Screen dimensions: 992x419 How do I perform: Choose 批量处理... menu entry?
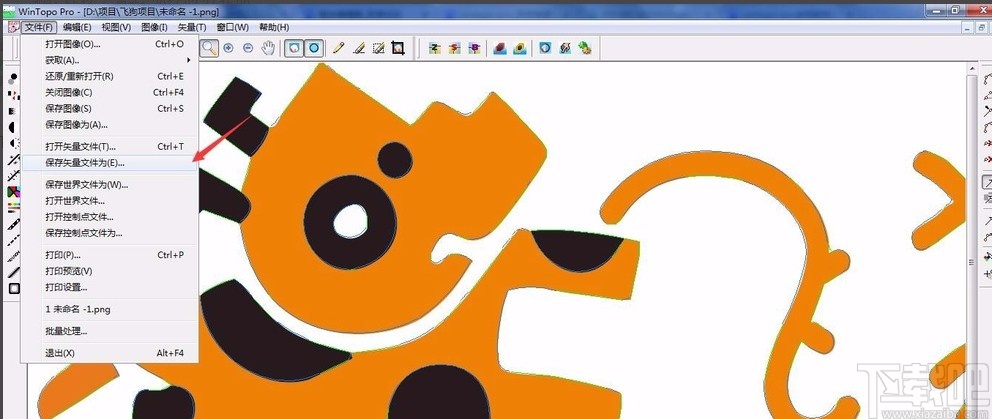(109, 331)
